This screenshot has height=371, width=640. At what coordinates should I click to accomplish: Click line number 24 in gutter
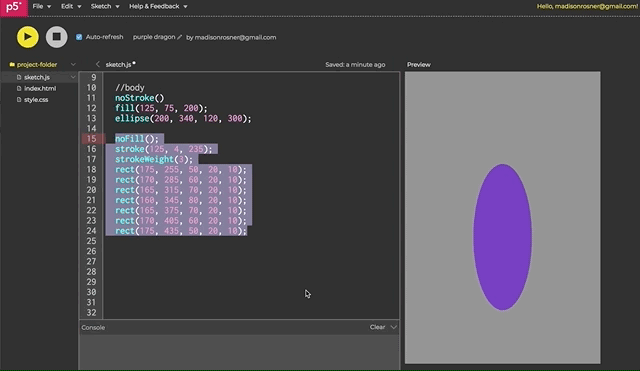[91, 231]
